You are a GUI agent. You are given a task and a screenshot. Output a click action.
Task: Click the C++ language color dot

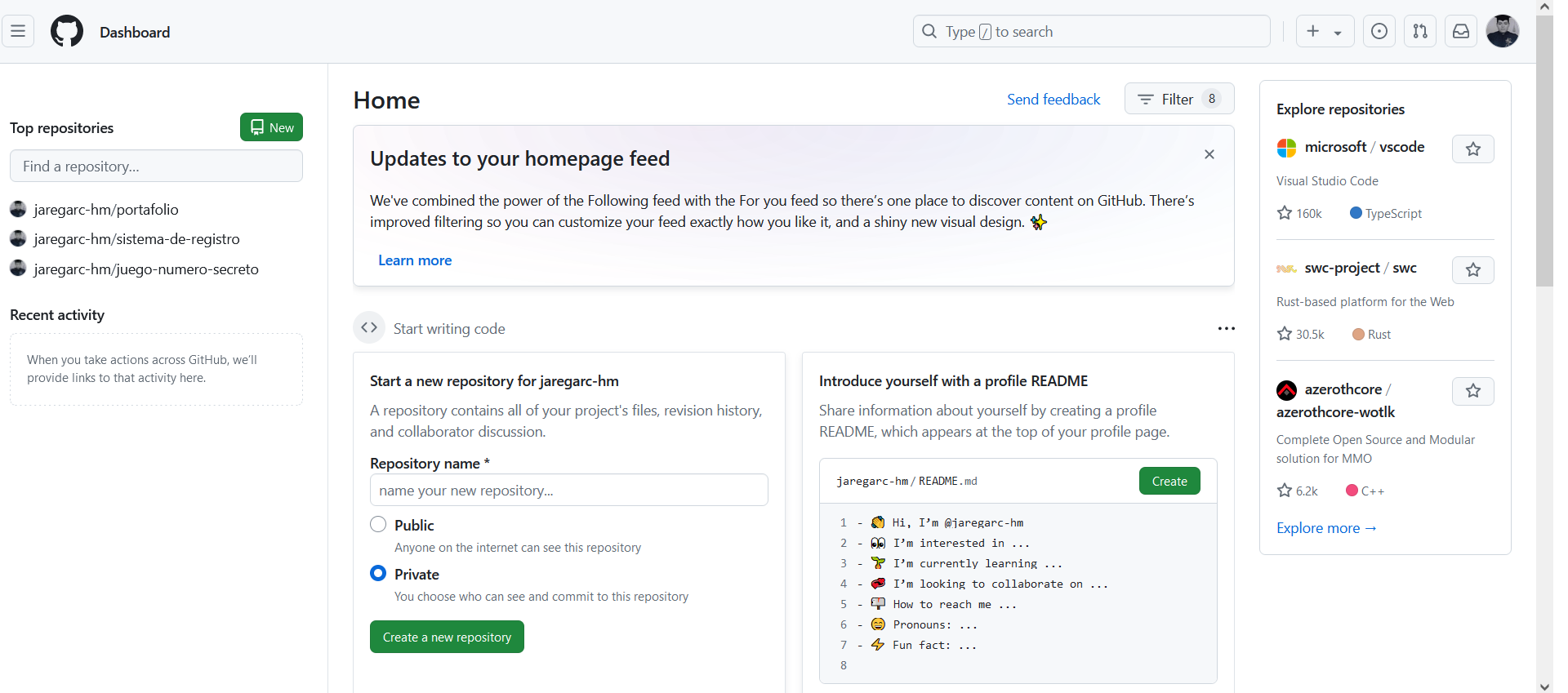pos(1352,491)
